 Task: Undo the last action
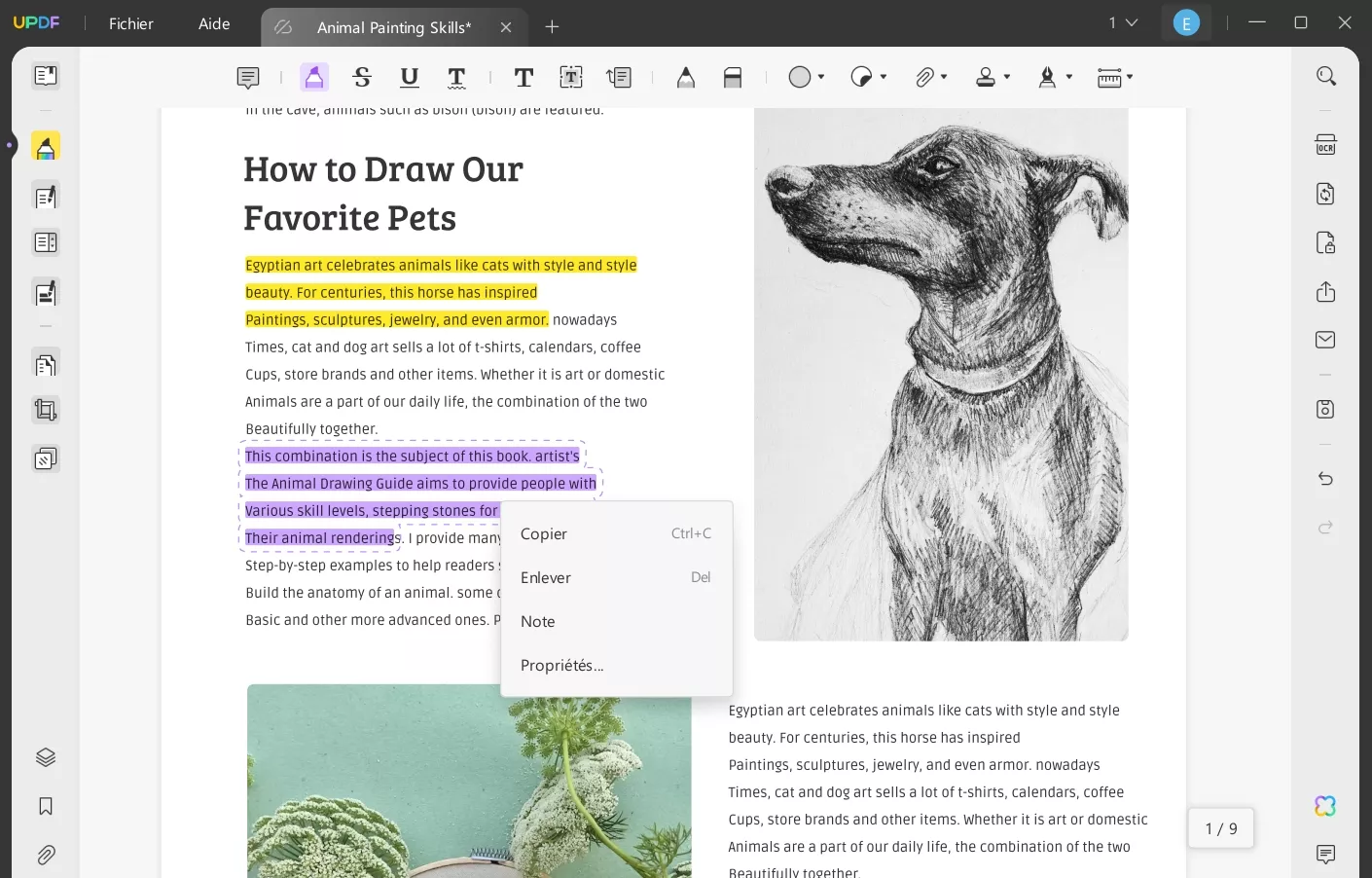tap(1325, 478)
